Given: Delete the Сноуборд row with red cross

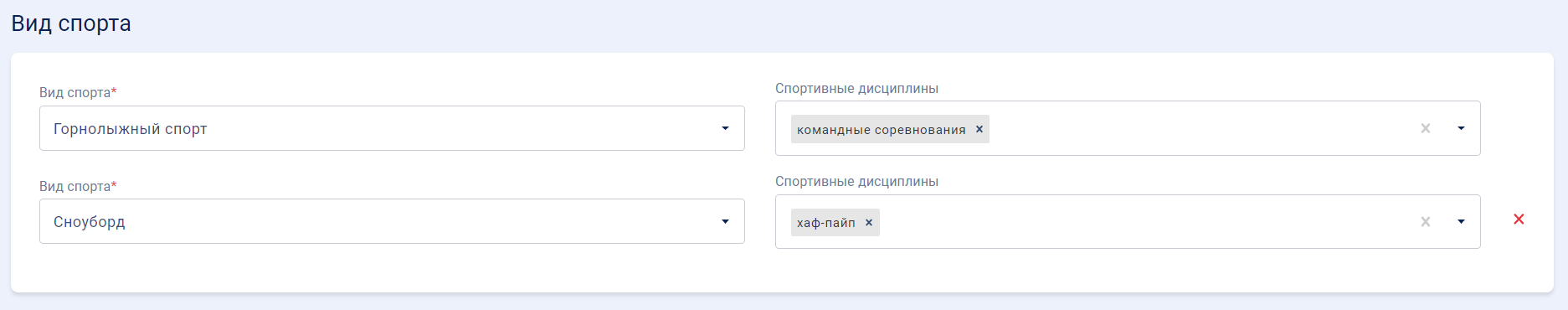Looking at the screenshot, I should [x=1519, y=219].
